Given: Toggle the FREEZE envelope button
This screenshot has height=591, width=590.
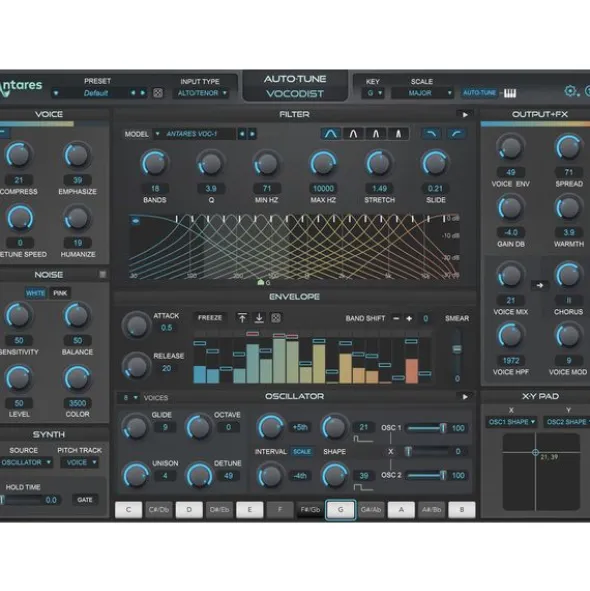Looking at the screenshot, I should point(210,318).
